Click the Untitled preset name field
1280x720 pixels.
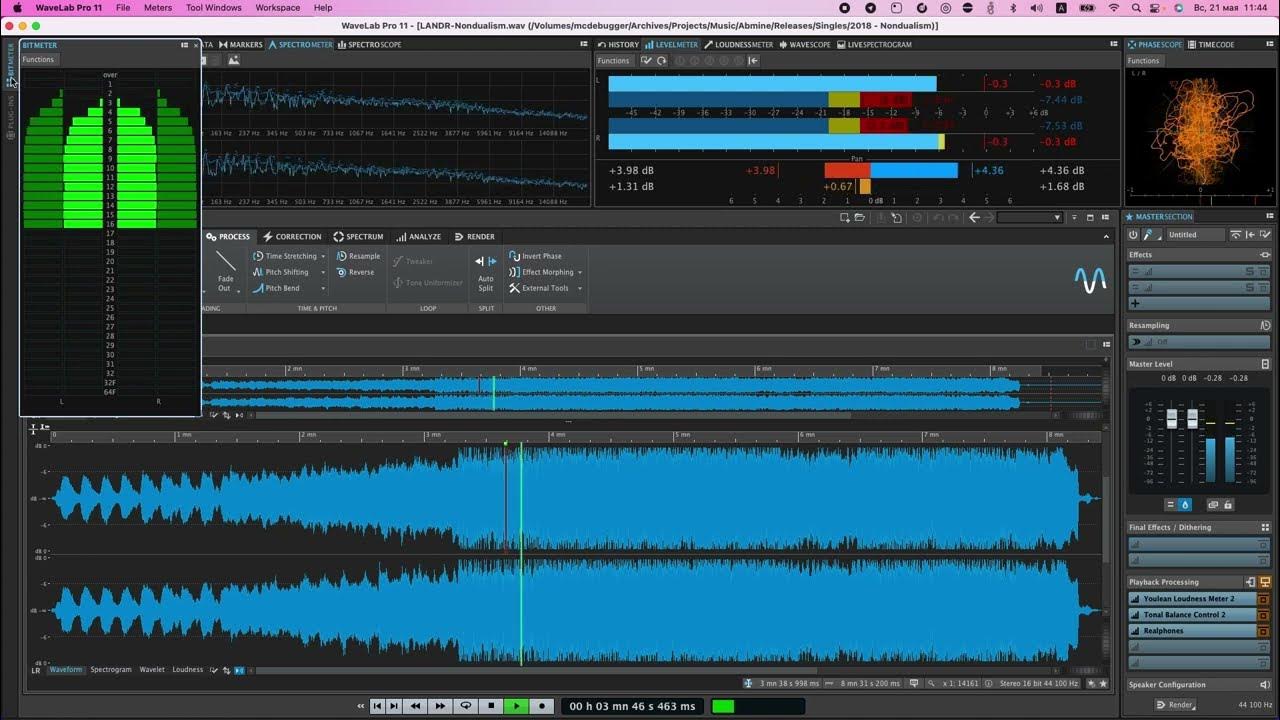pos(1195,235)
